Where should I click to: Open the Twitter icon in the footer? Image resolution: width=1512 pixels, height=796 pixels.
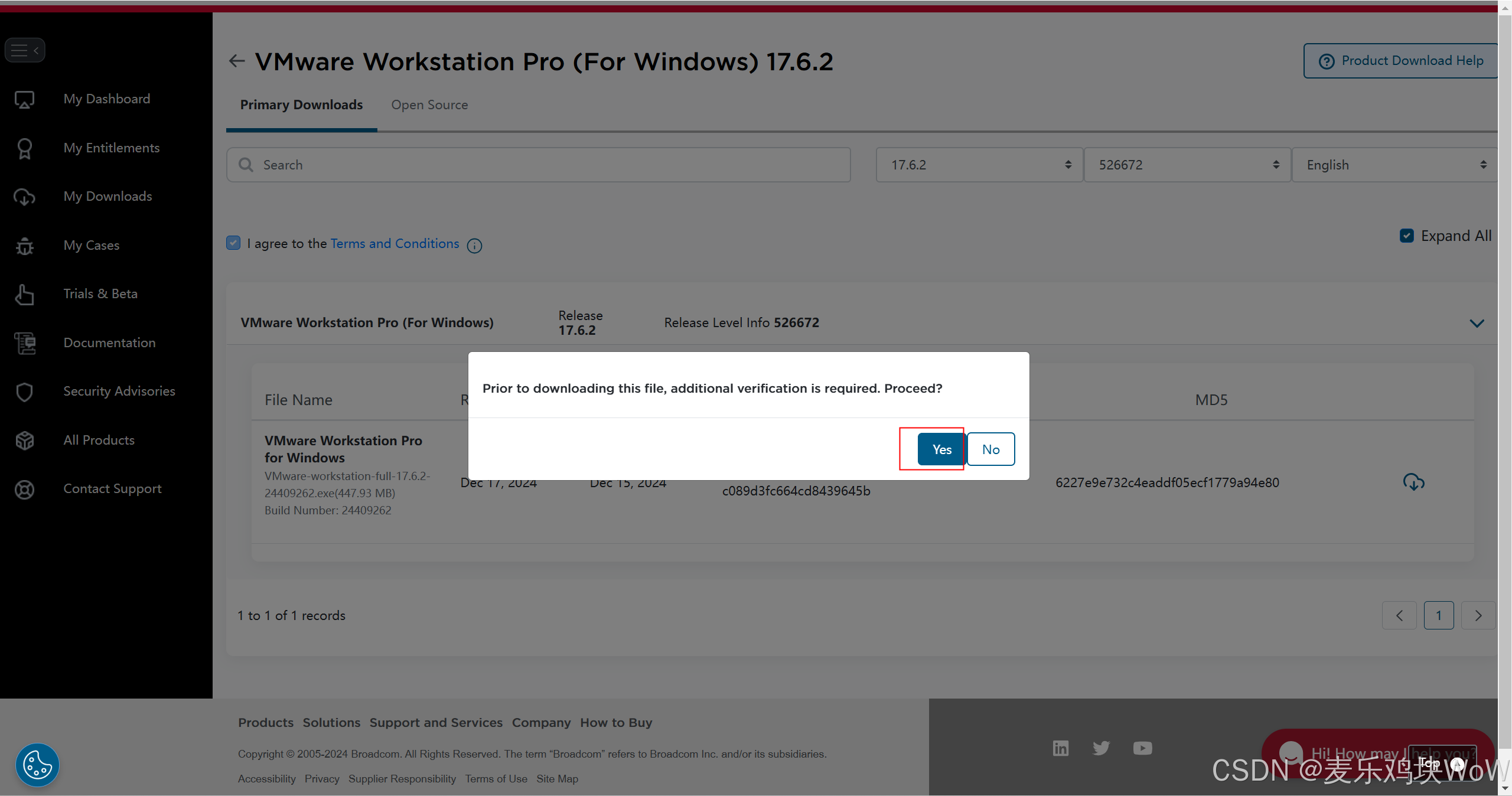click(x=1101, y=748)
